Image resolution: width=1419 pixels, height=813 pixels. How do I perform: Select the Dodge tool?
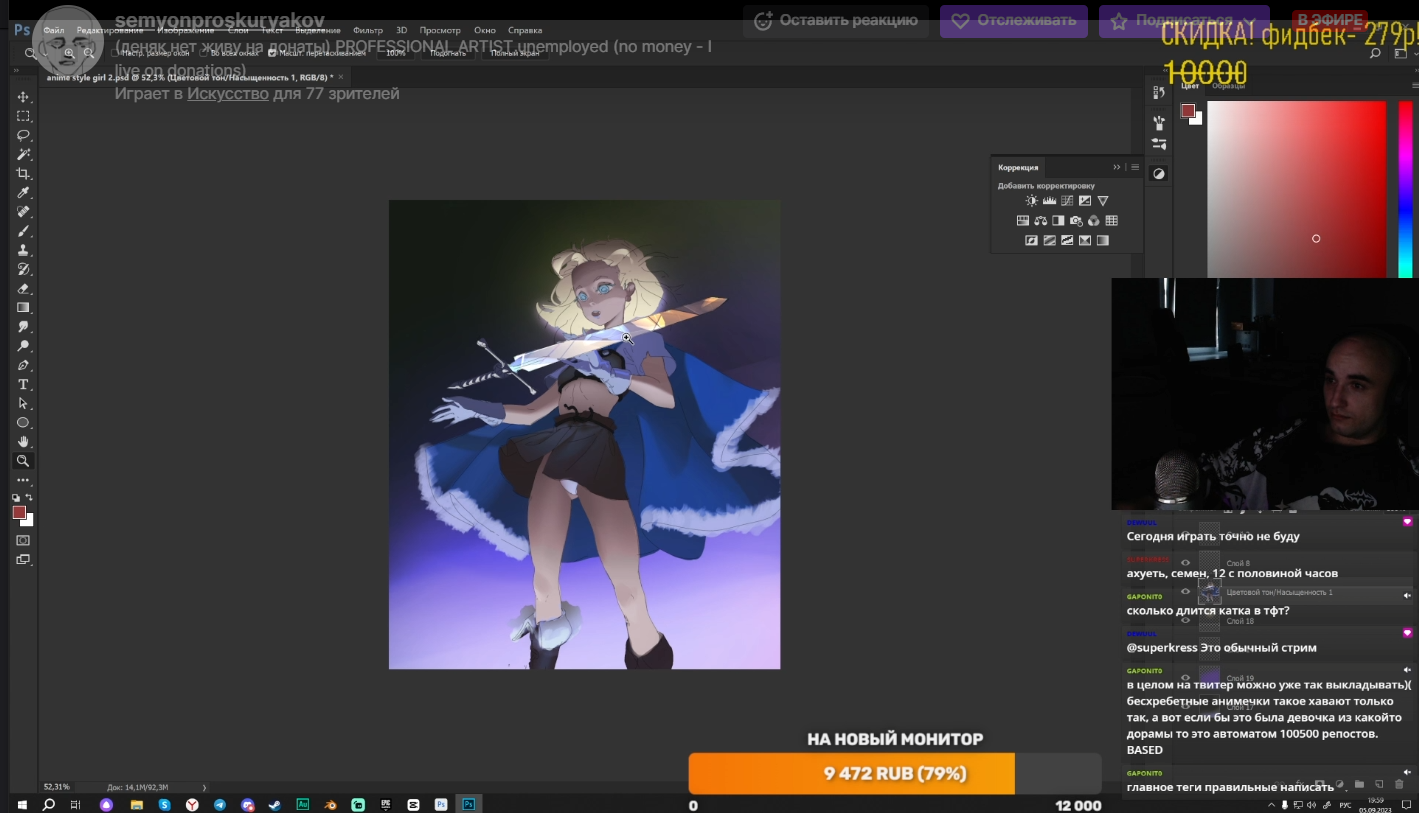pyautogui.click(x=23, y=346)
